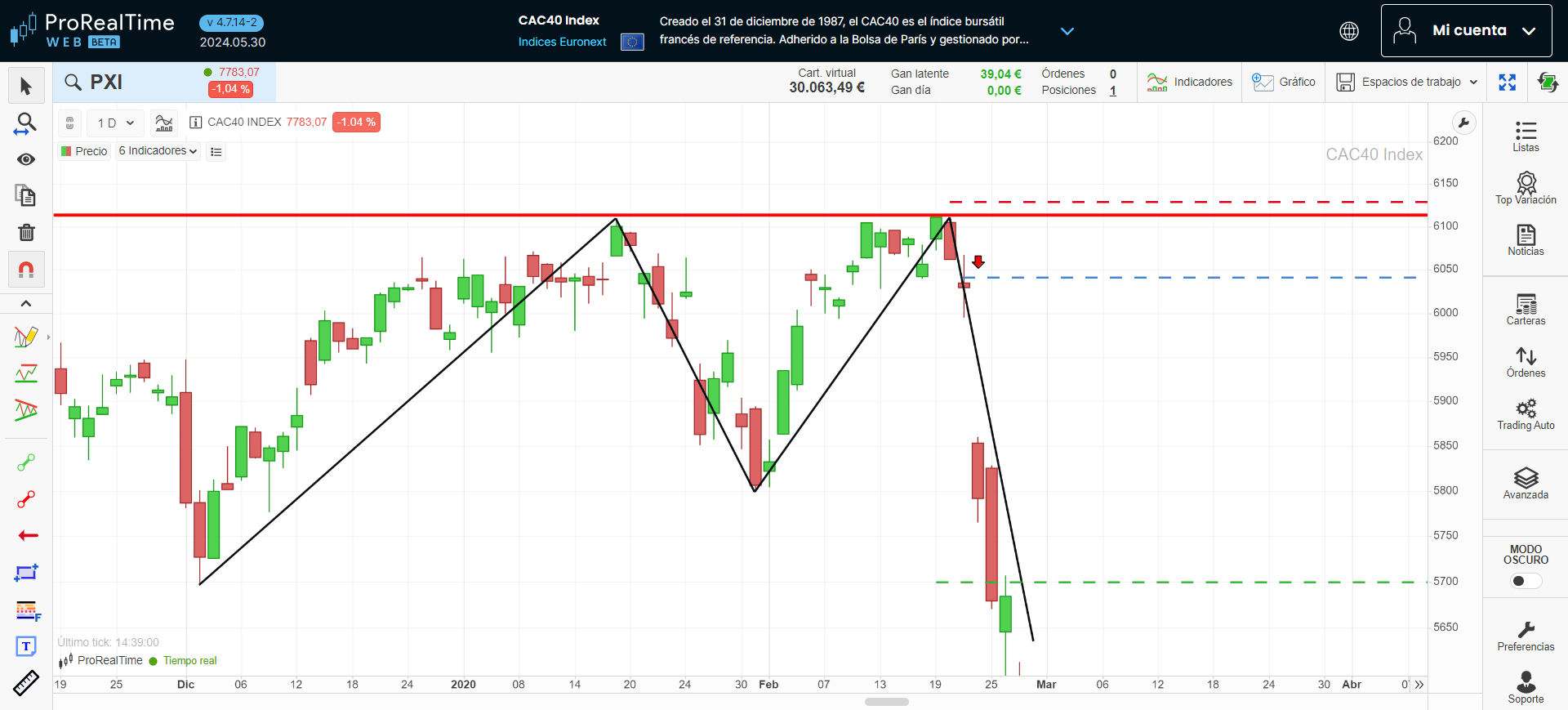Open the Noticias news panel
Viewport: 1568px width, 710px height.
click(1525, 240)
